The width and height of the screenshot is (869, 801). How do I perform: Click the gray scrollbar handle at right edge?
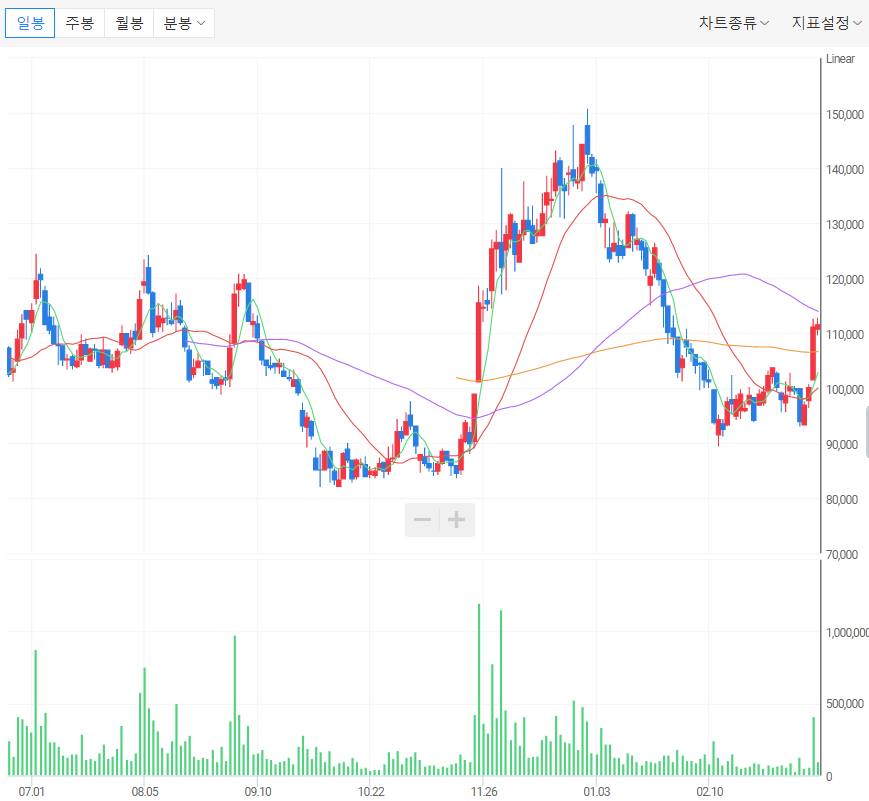coord(867,432)
